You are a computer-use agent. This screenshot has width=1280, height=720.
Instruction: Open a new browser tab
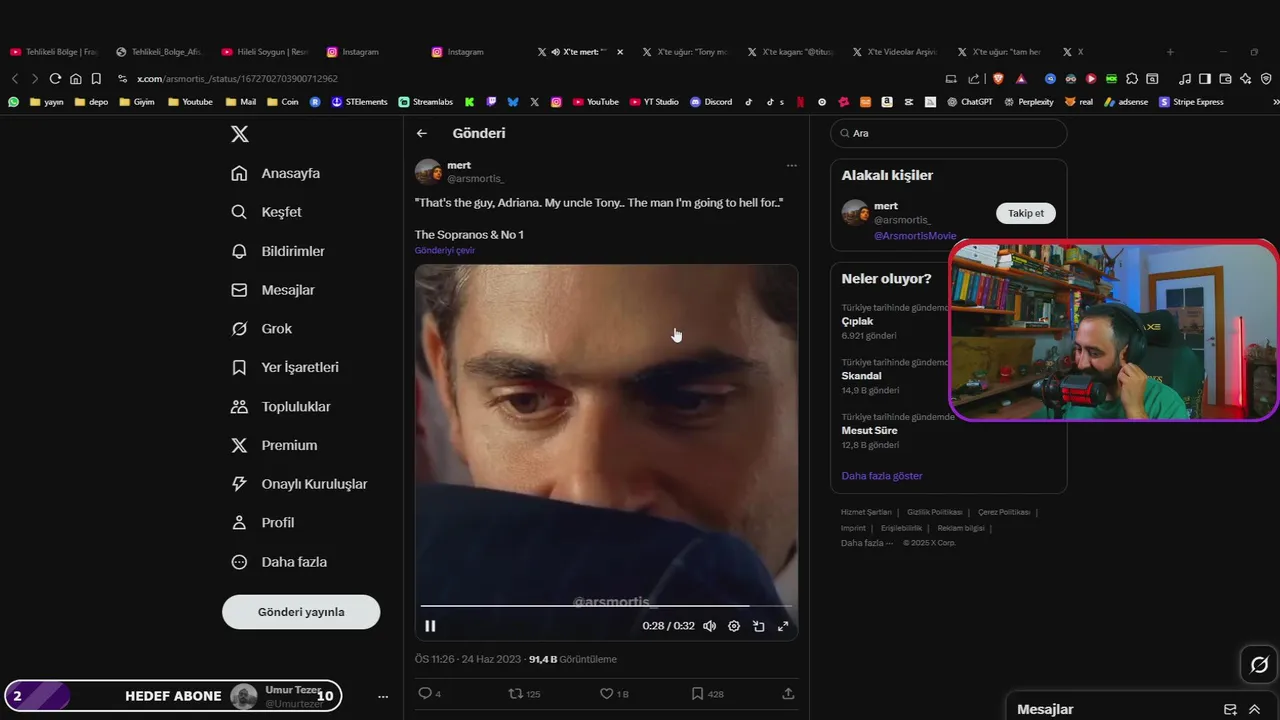(x=1170, y=52)
